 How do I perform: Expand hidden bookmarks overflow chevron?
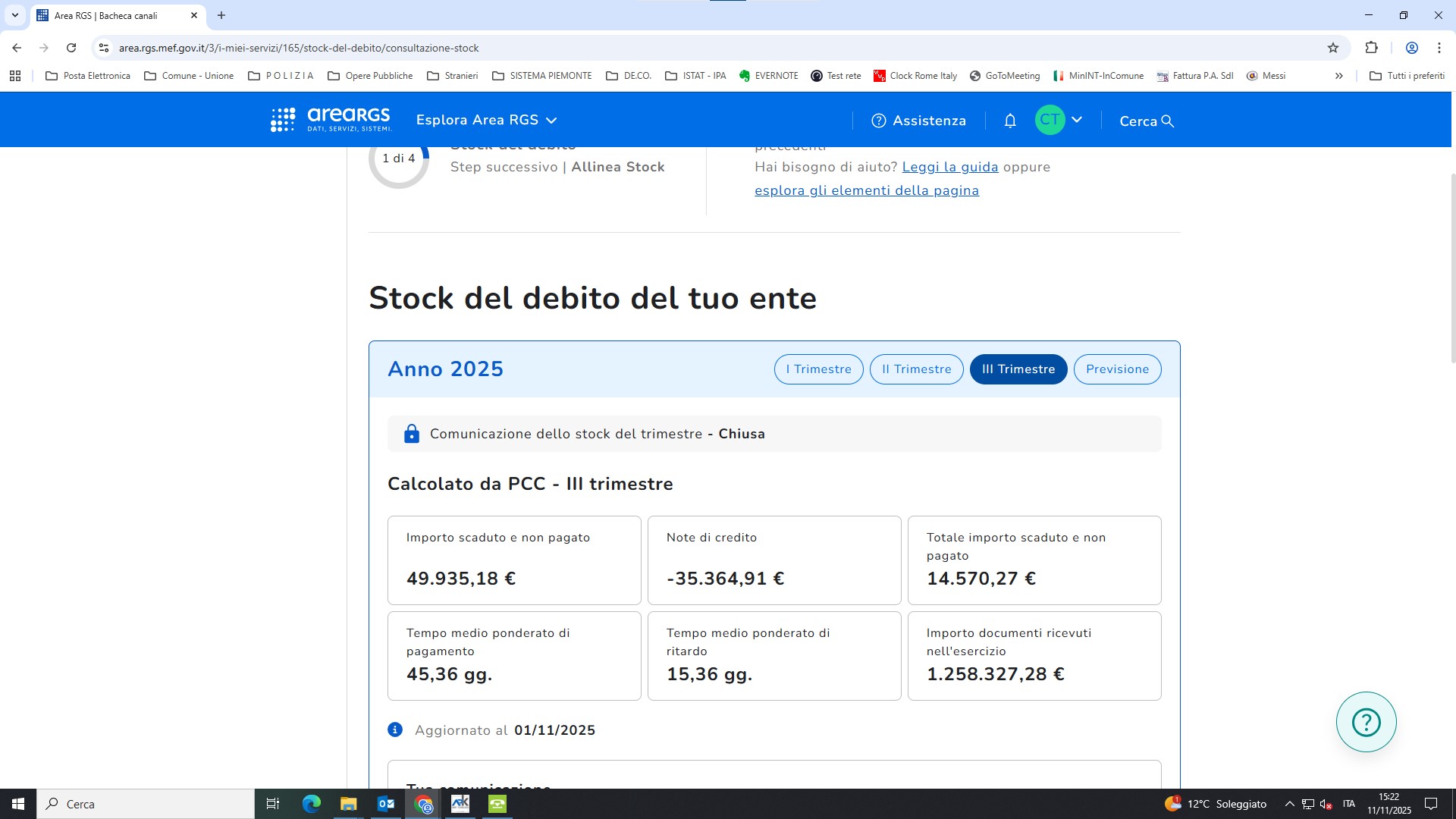click(1339, 76)
